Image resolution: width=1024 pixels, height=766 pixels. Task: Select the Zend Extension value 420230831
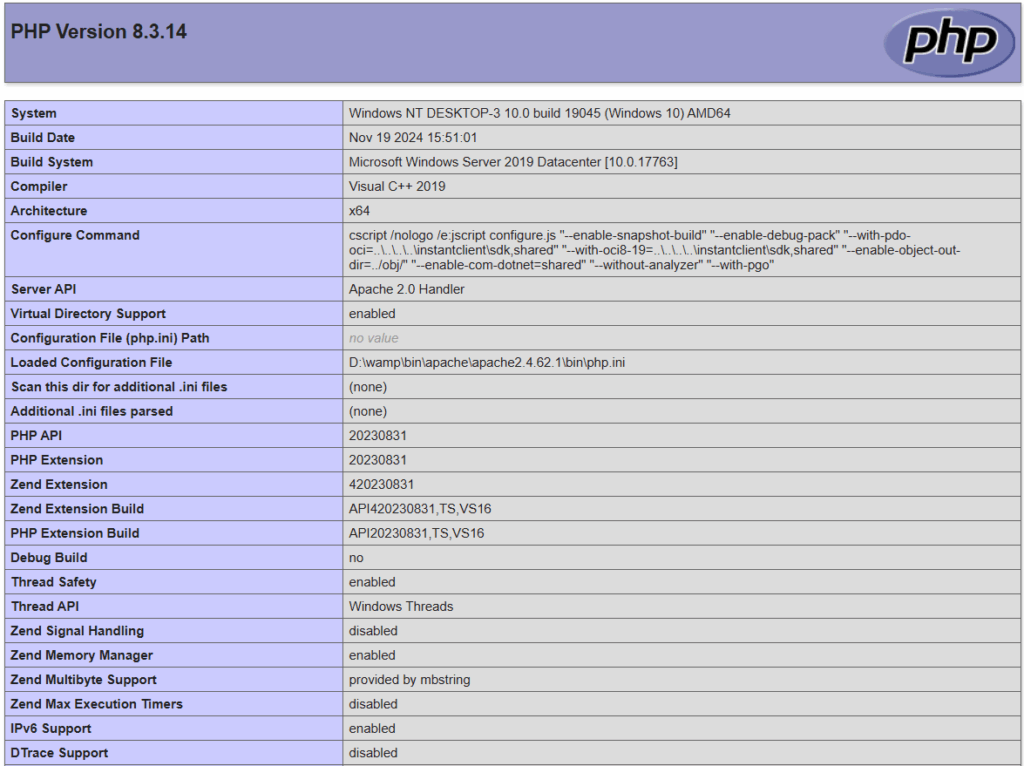tap(381, 484)
